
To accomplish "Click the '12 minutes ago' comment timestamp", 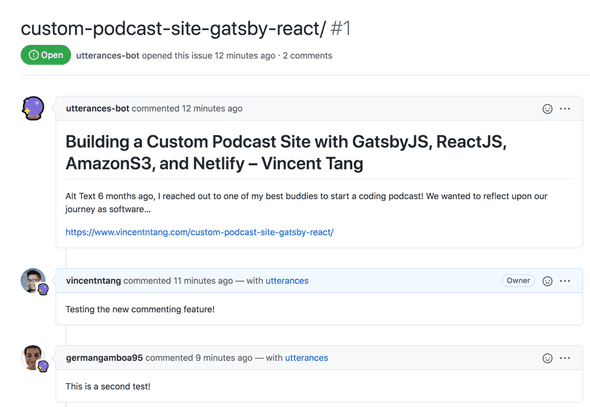I will [212, 108].
